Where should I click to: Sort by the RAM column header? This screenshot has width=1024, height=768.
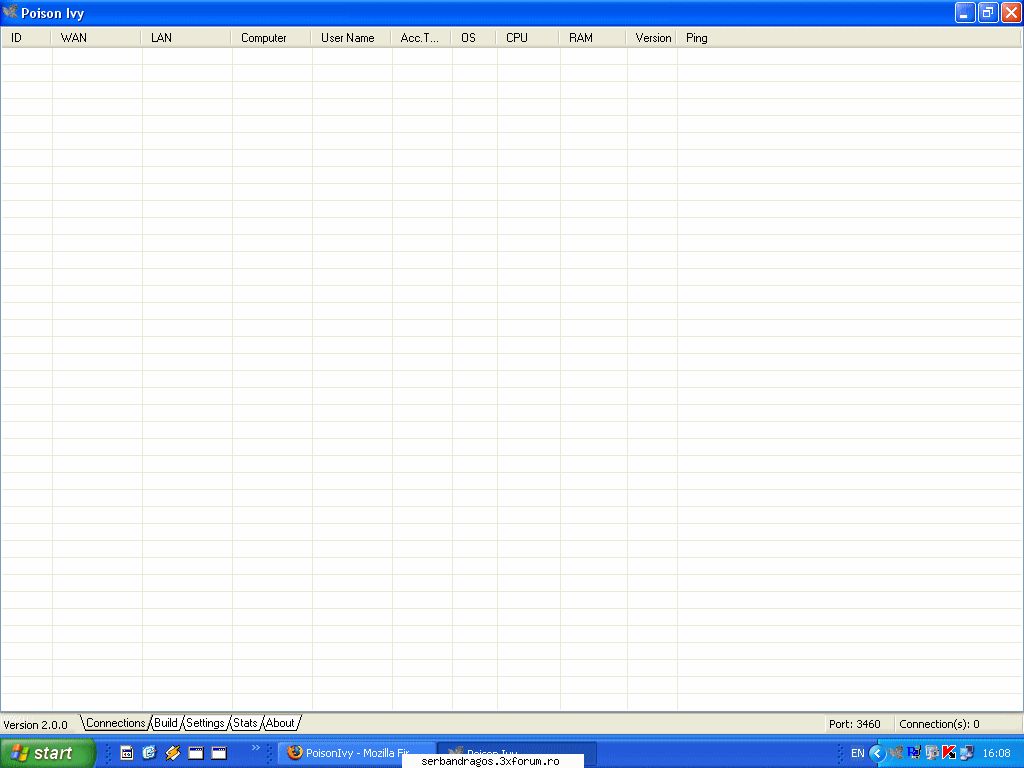click(x=593, y=38)
